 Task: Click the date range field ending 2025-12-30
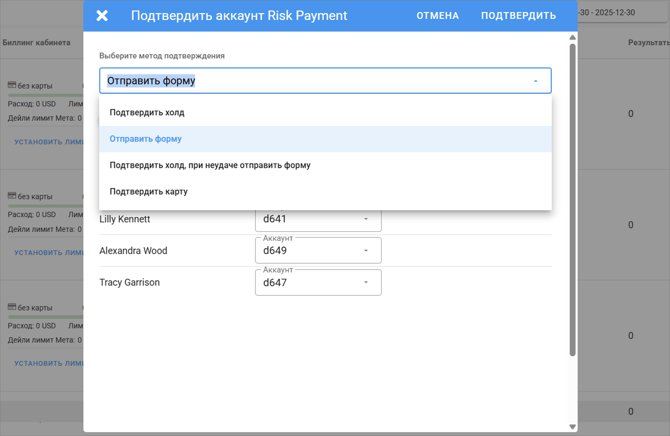point(623,13)
